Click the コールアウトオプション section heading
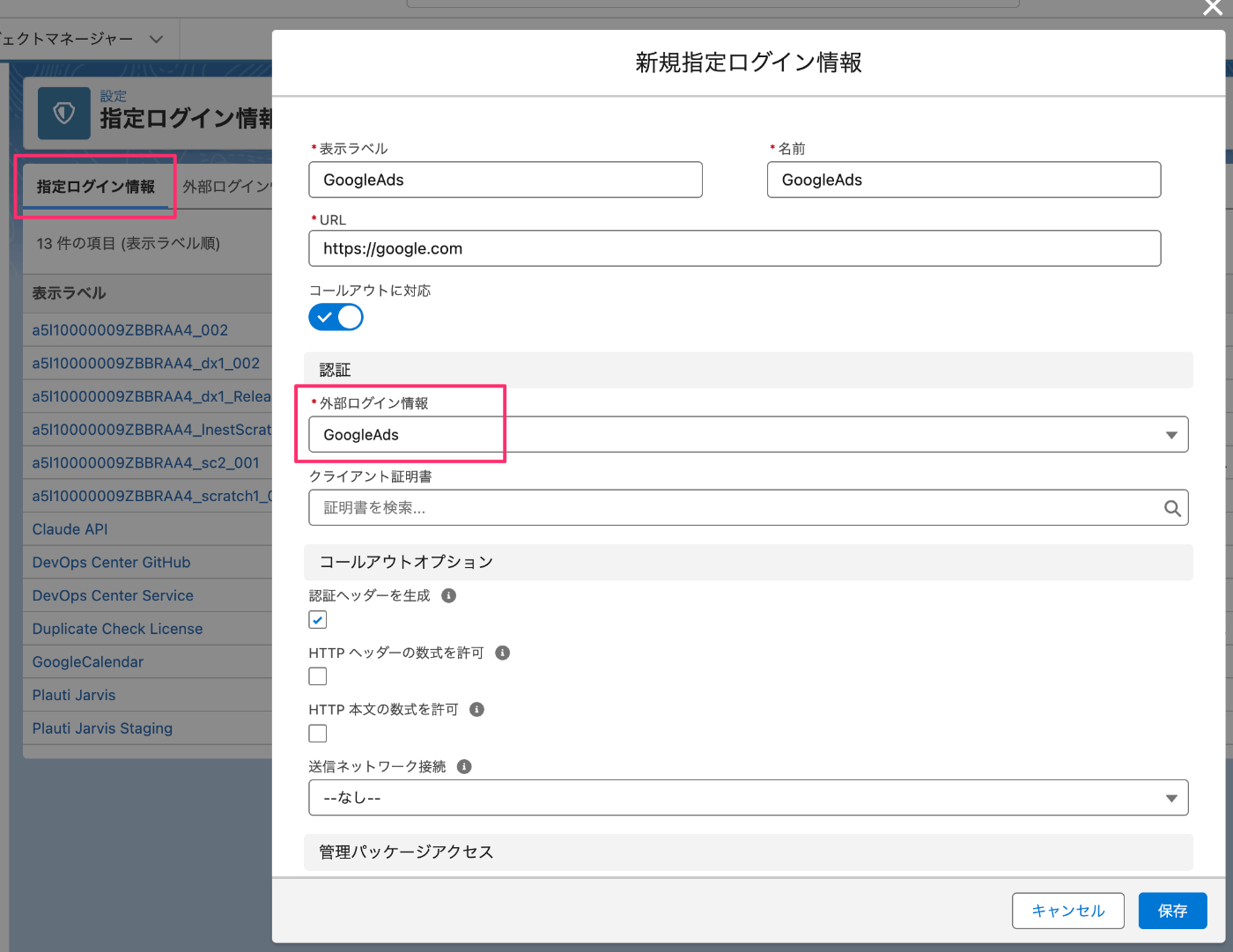Screen dimensions: 1233x952 click(406, 562)
